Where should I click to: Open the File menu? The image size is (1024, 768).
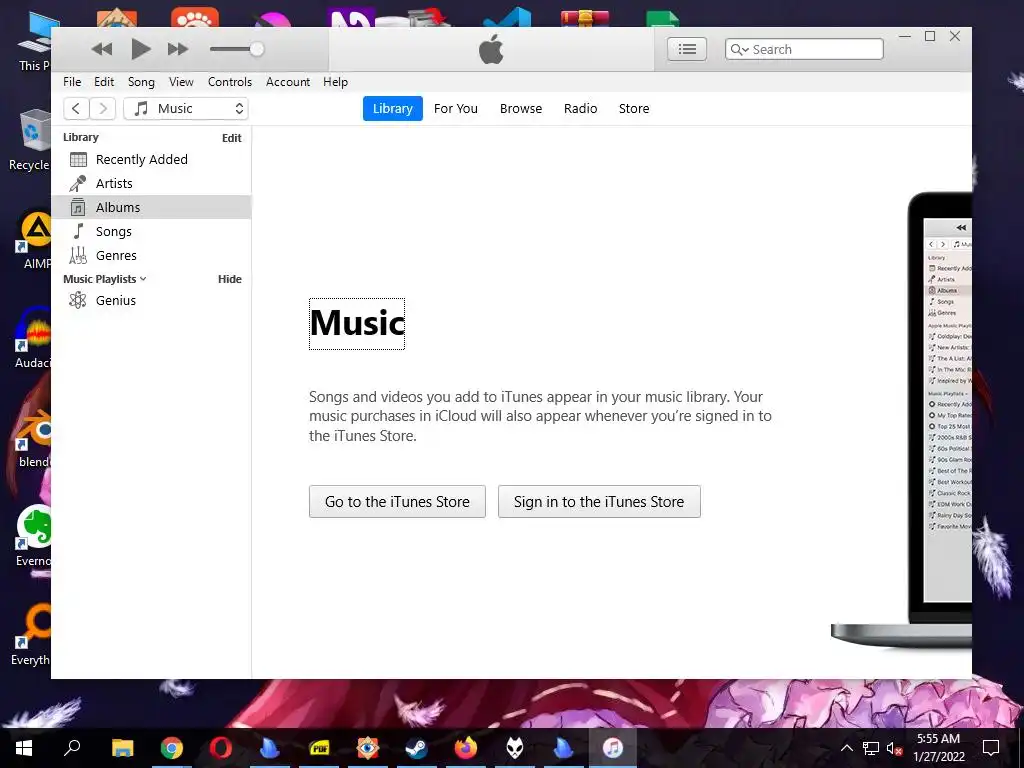72,82
